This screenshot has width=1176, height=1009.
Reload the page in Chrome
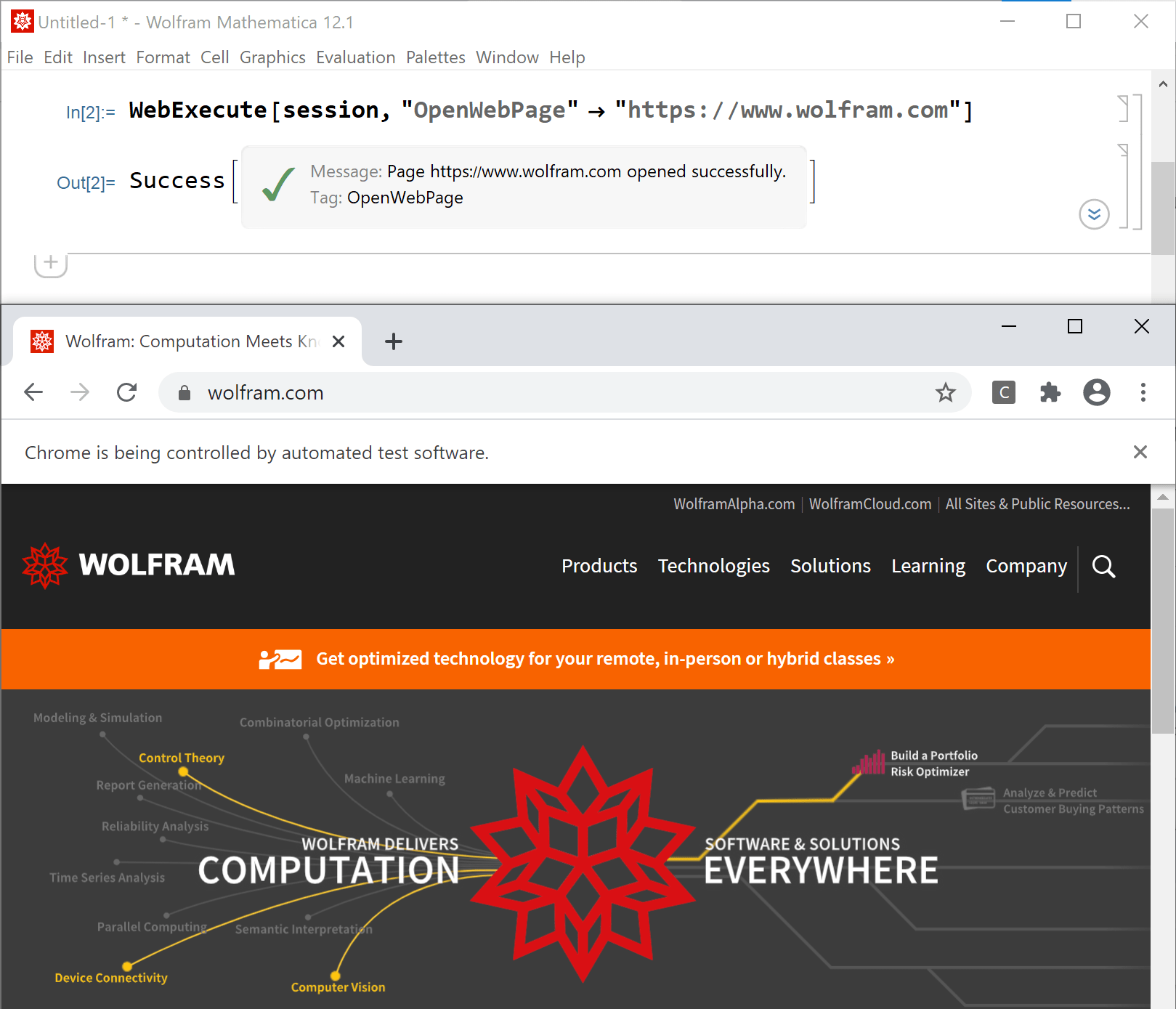[x=127, y=393]
